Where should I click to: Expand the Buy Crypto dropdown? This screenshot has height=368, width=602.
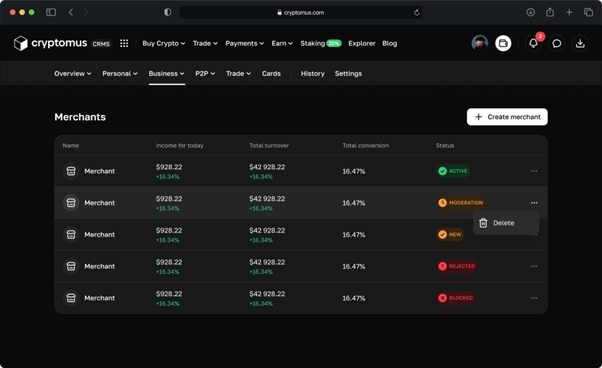point(164,43)
